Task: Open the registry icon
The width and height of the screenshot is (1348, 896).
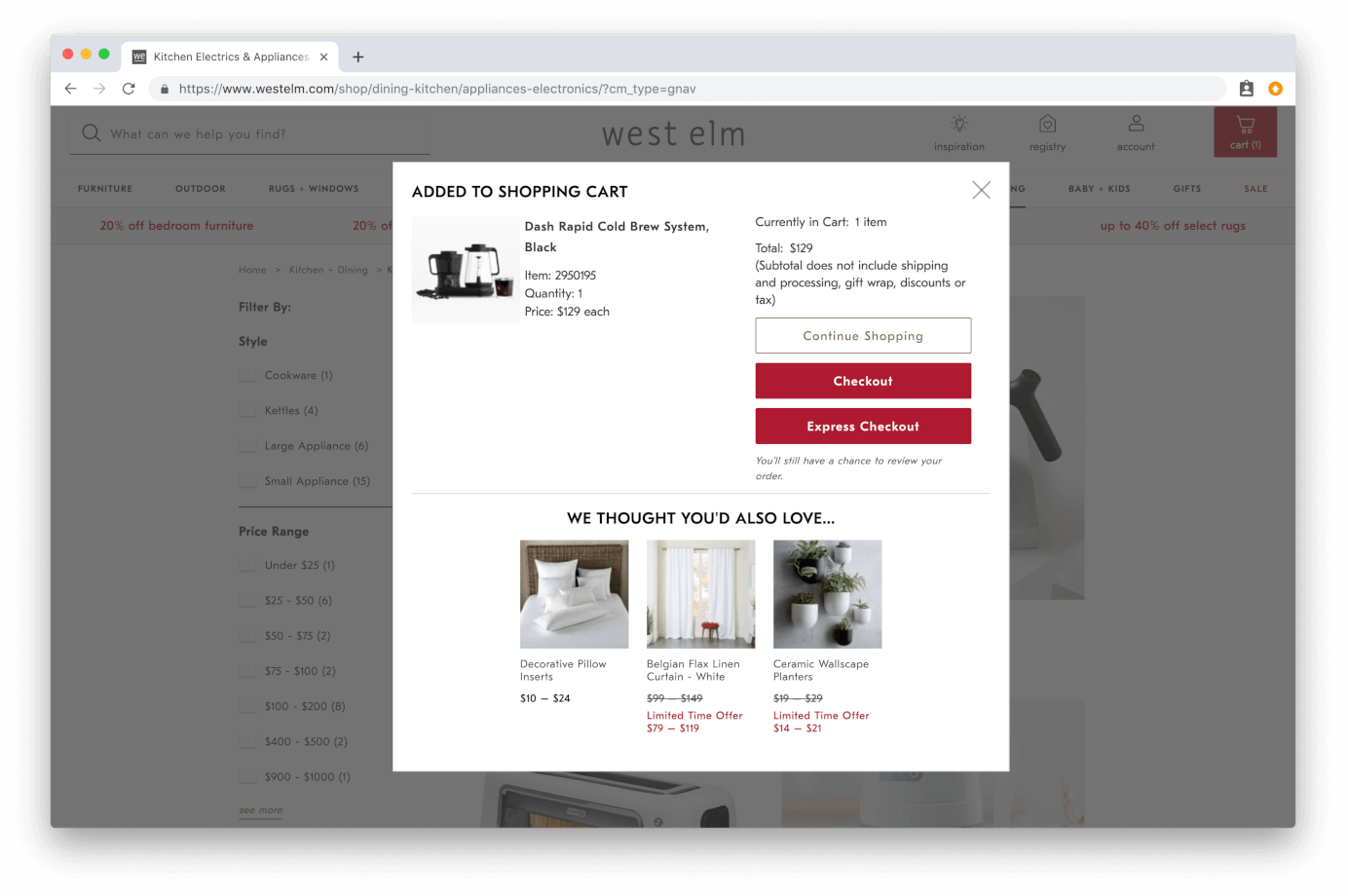Action: pos(1047,124)
